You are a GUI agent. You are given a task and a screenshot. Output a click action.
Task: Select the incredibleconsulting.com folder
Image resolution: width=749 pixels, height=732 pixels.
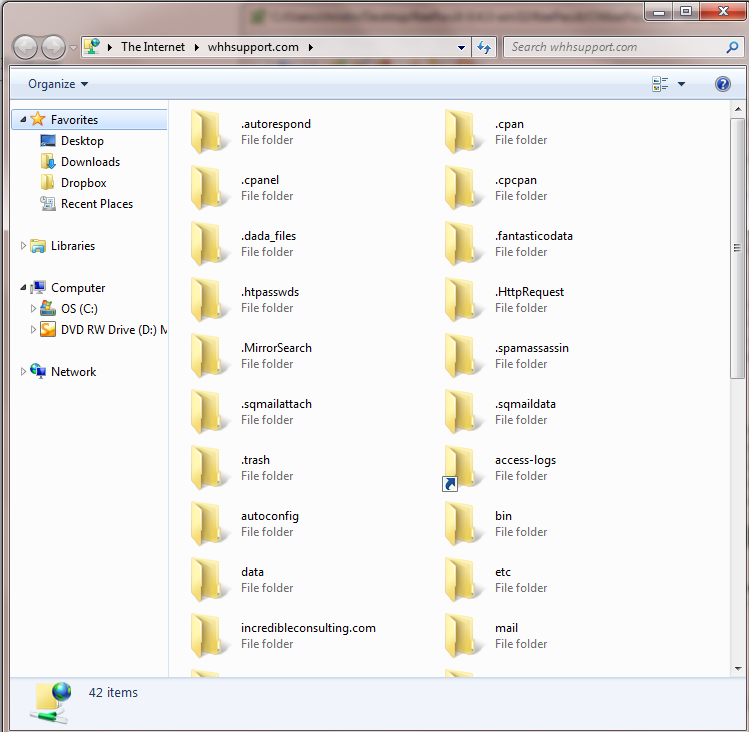pyautogui.click(x=308, y=628)
